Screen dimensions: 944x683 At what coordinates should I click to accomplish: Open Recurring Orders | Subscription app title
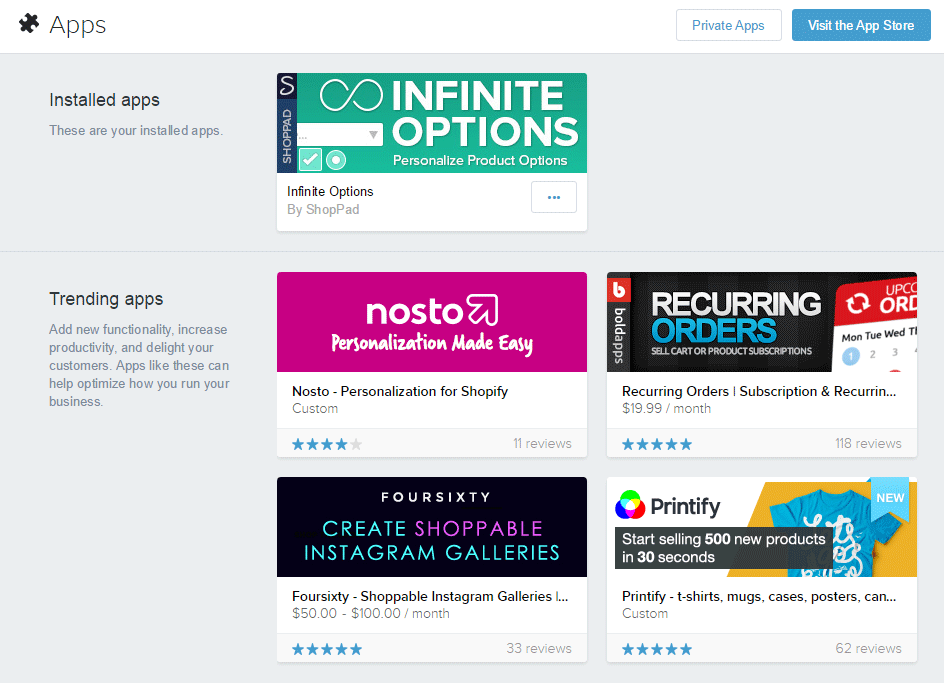tap(759, 391)
